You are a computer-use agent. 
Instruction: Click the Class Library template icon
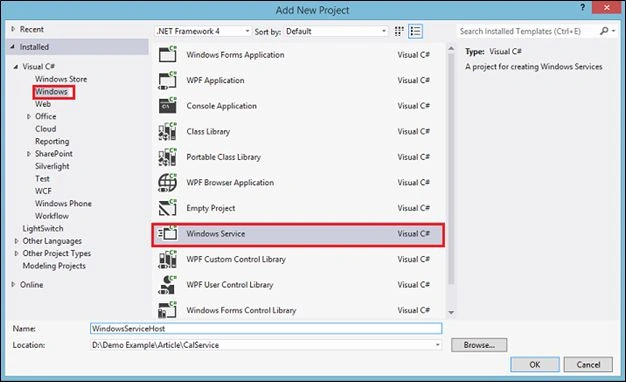[168, 131]
